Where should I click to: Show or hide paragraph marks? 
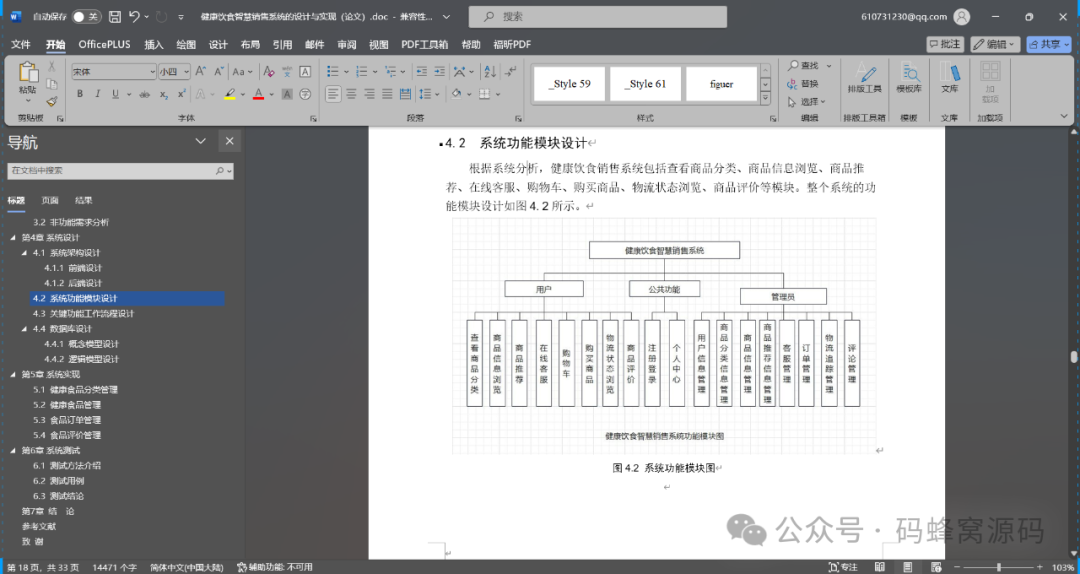point(510,71)
